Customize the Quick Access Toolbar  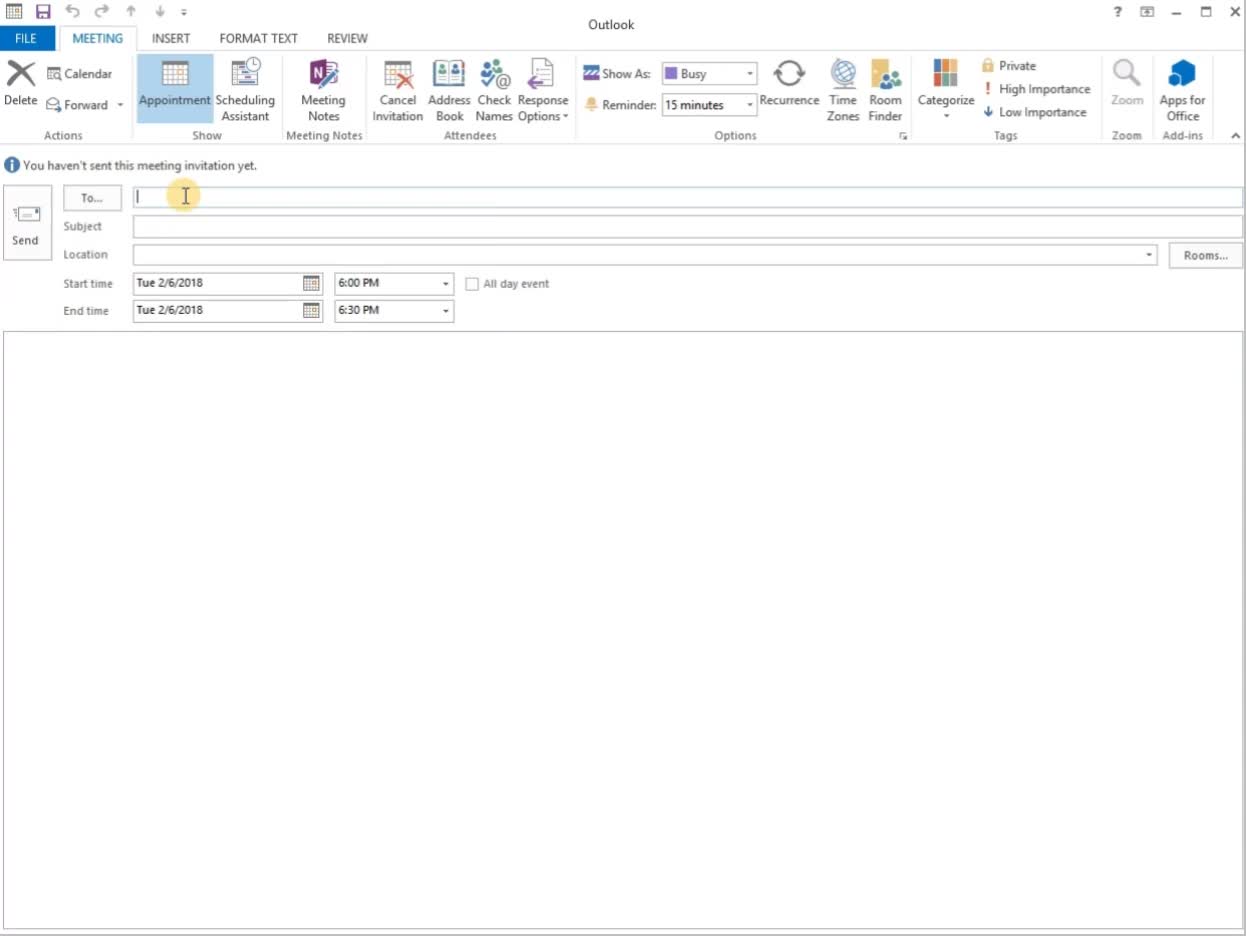tap(184, 13)
